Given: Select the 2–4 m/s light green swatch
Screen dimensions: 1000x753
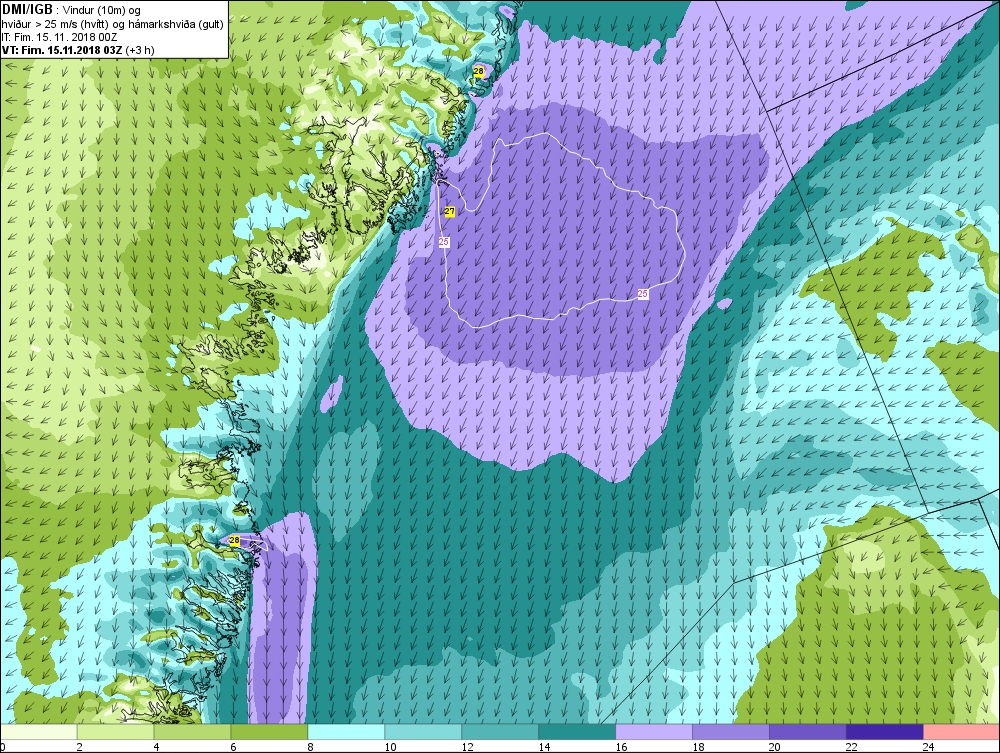Looking at the screenshot, I should [115, 732].
